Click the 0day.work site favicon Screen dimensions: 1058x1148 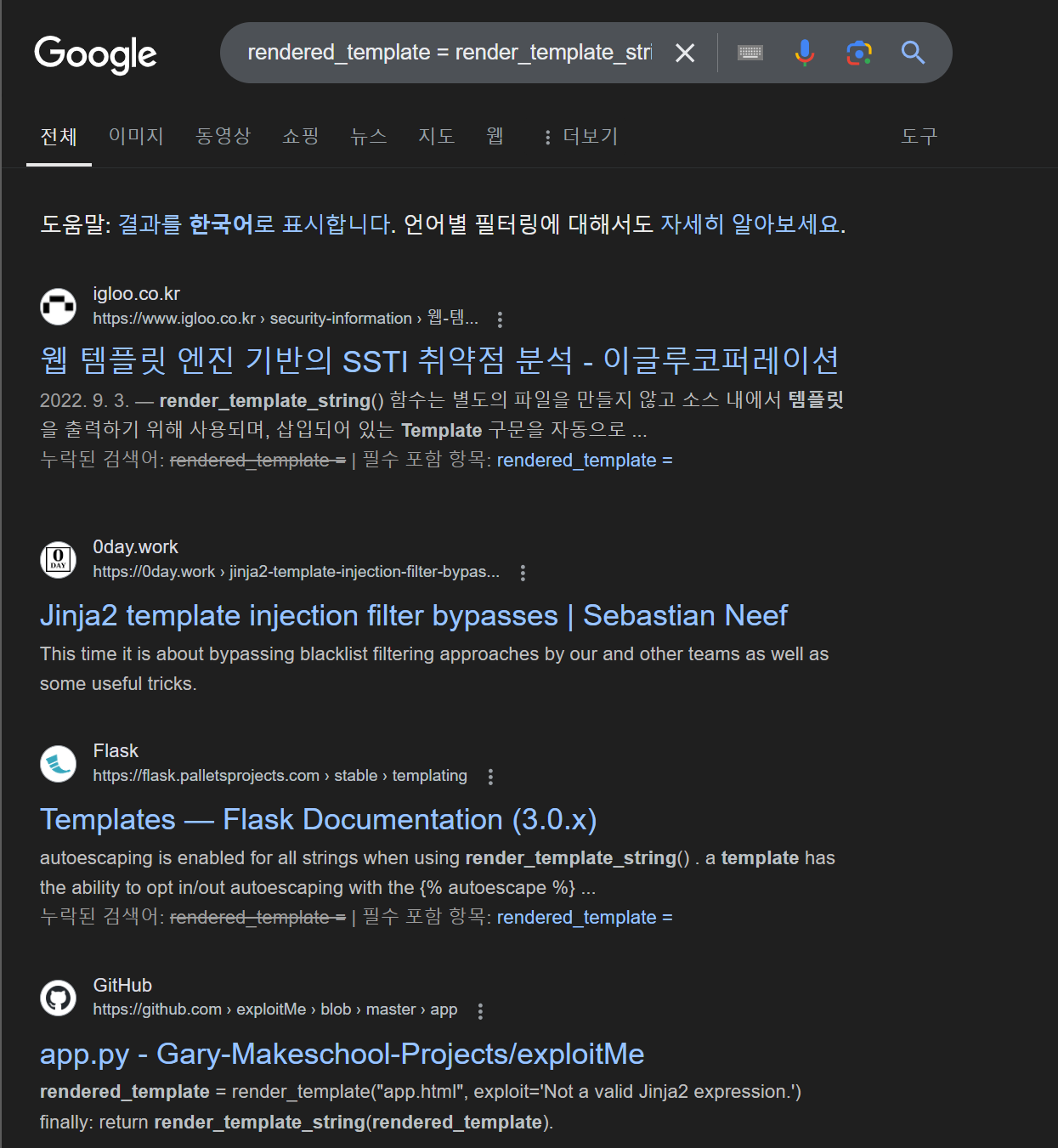point(59,559)
